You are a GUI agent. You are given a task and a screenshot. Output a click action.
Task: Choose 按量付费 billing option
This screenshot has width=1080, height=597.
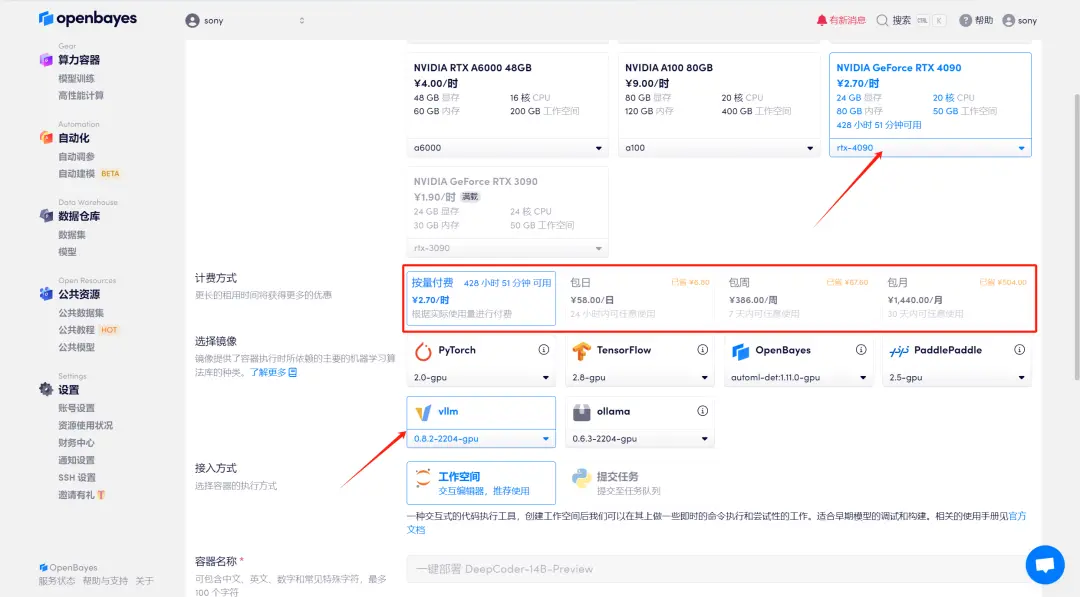coord(481,298)
